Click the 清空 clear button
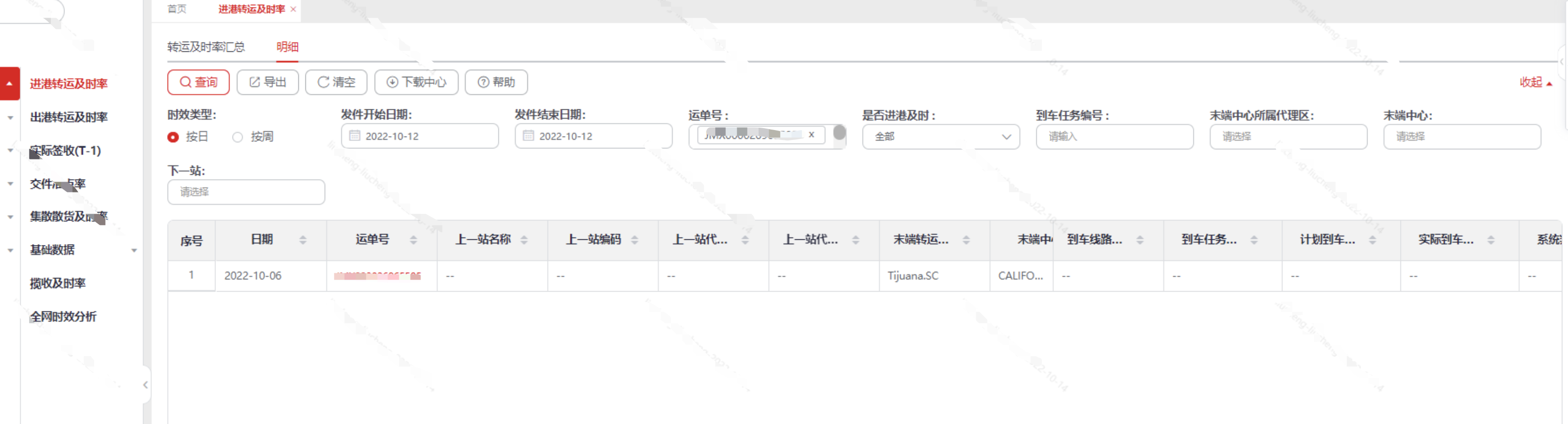The image size is (1568, 424). pos(336,82)
